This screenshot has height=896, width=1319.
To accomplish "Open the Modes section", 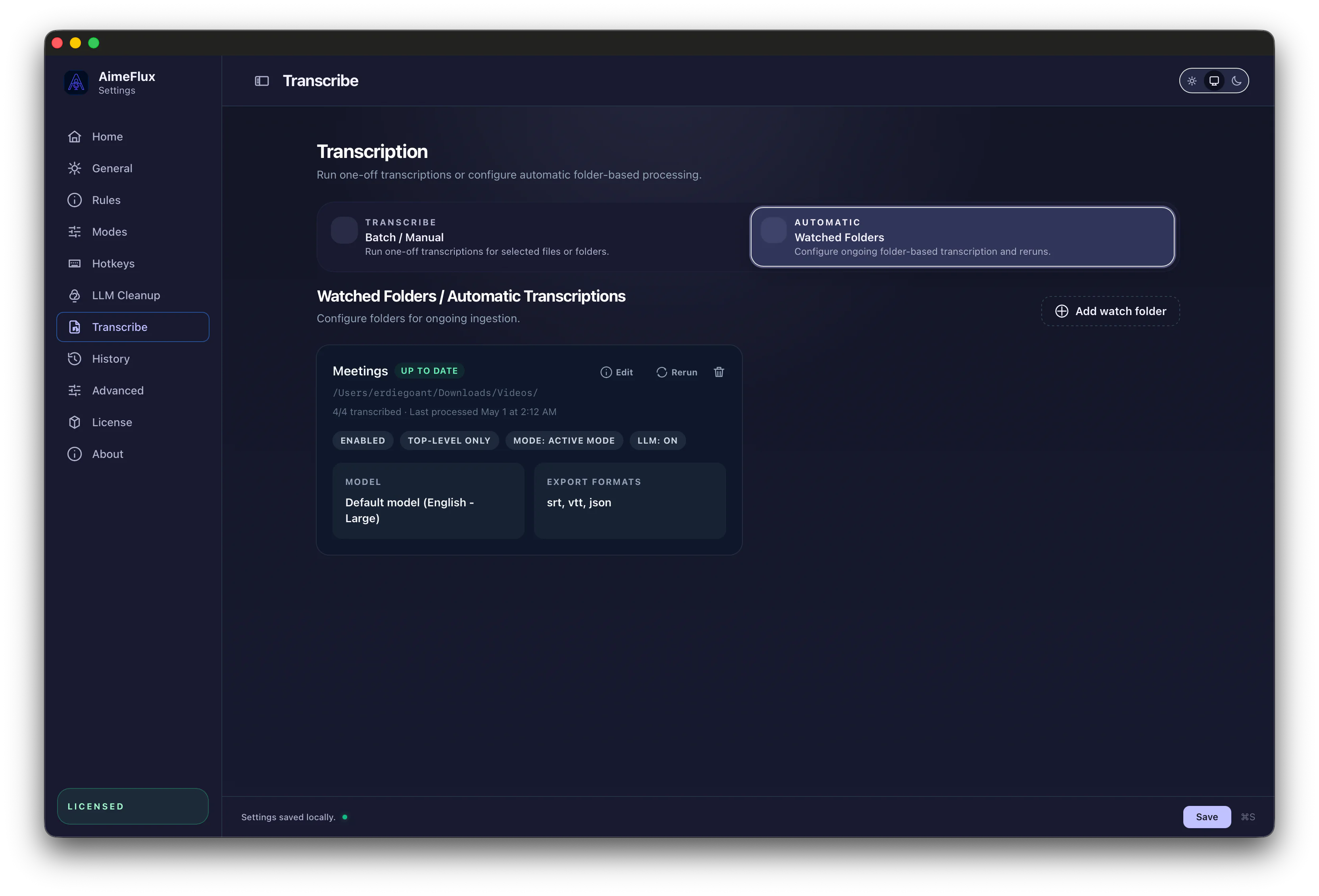I will point(133,232).
